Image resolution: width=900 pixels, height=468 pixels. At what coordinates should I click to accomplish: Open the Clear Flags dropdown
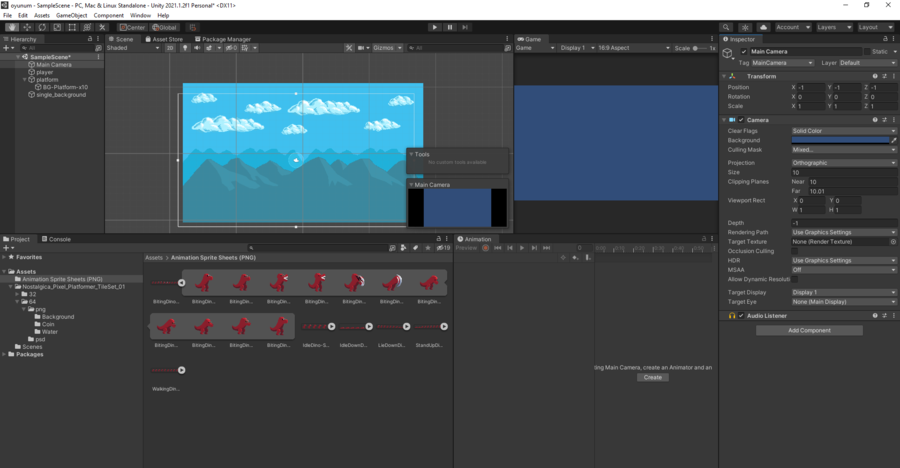tap(843, 131)
